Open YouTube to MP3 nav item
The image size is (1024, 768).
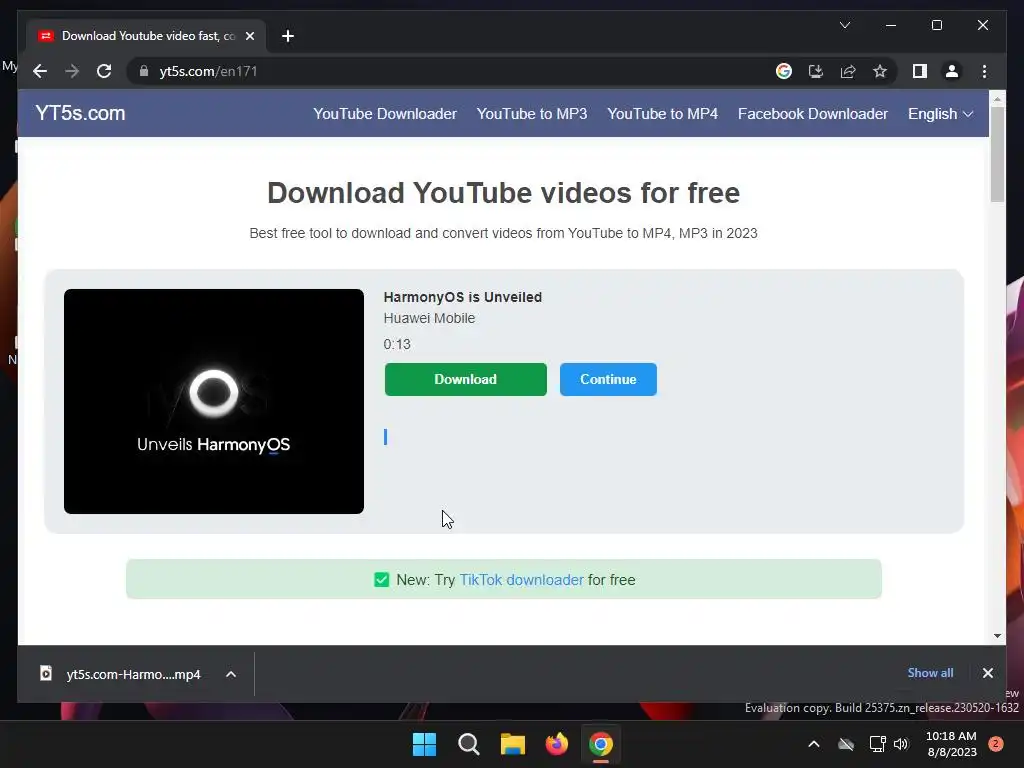(532, 114)
